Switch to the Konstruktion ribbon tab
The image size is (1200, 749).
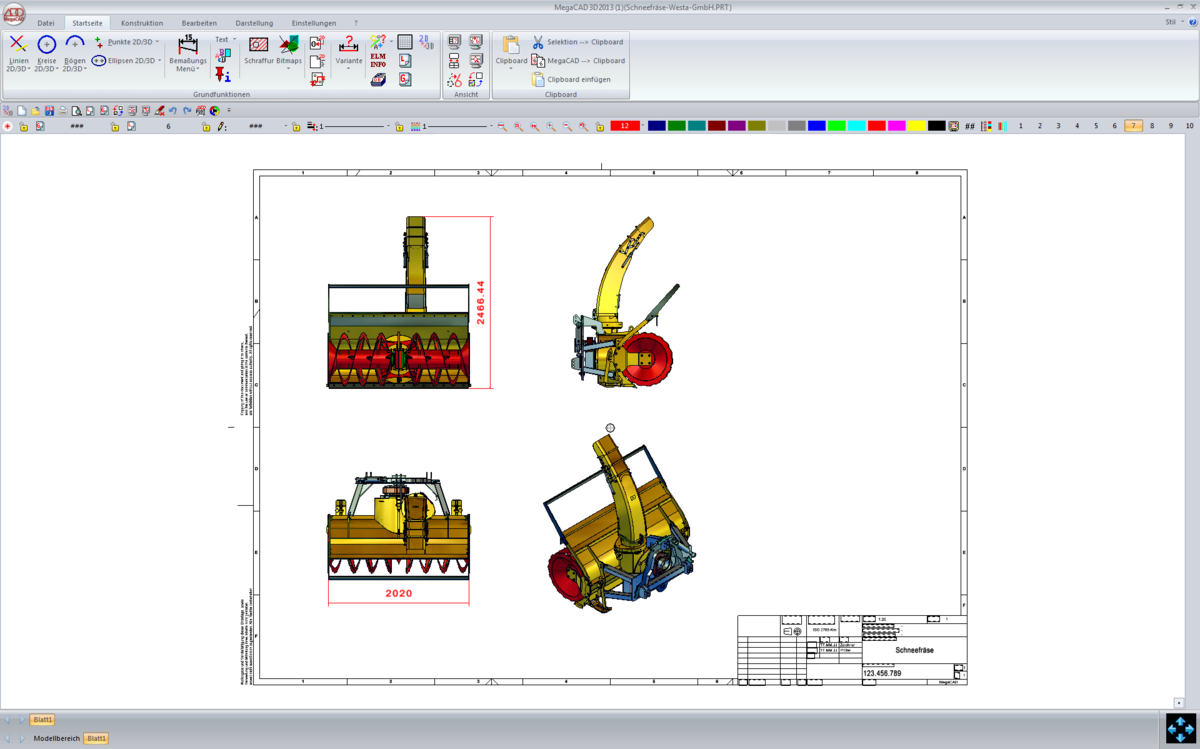tap(141, 23)
